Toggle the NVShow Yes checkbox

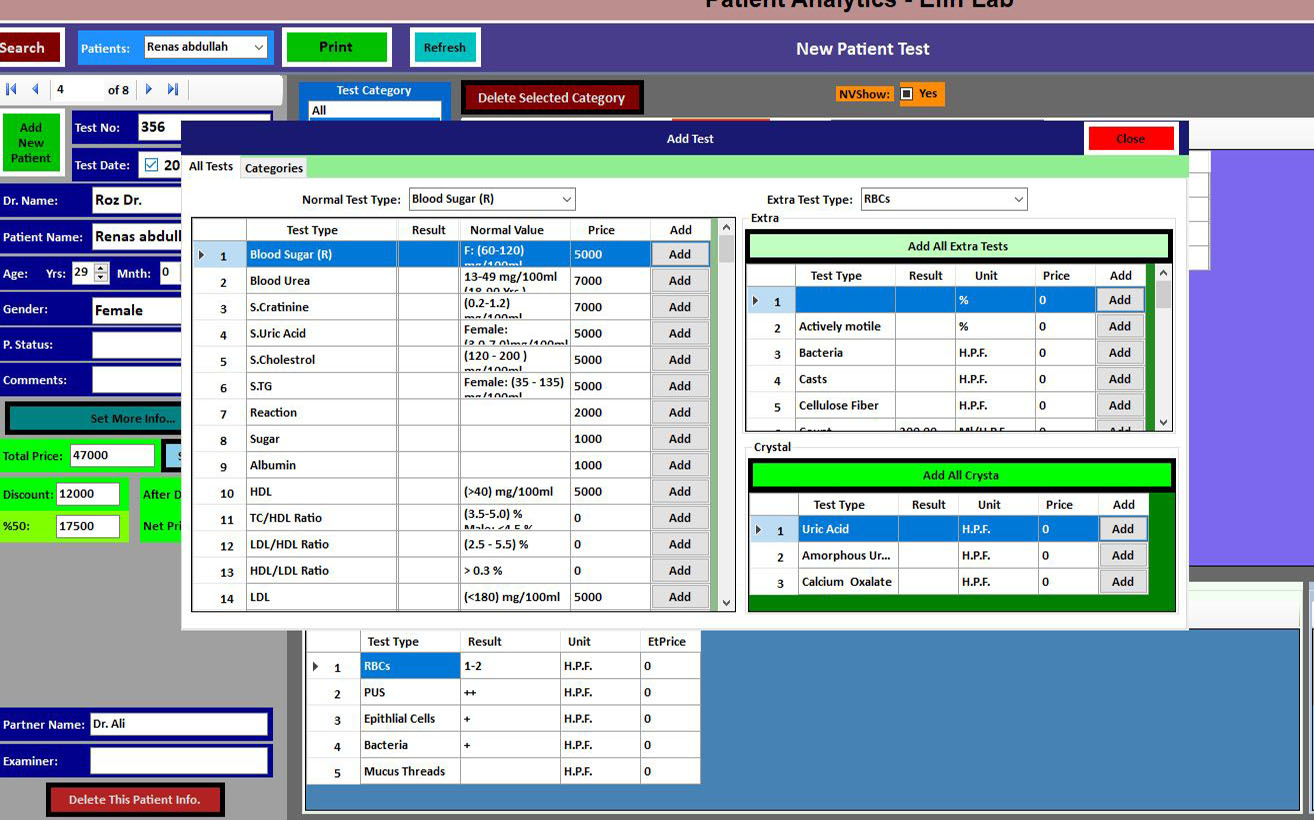(906, 94)
